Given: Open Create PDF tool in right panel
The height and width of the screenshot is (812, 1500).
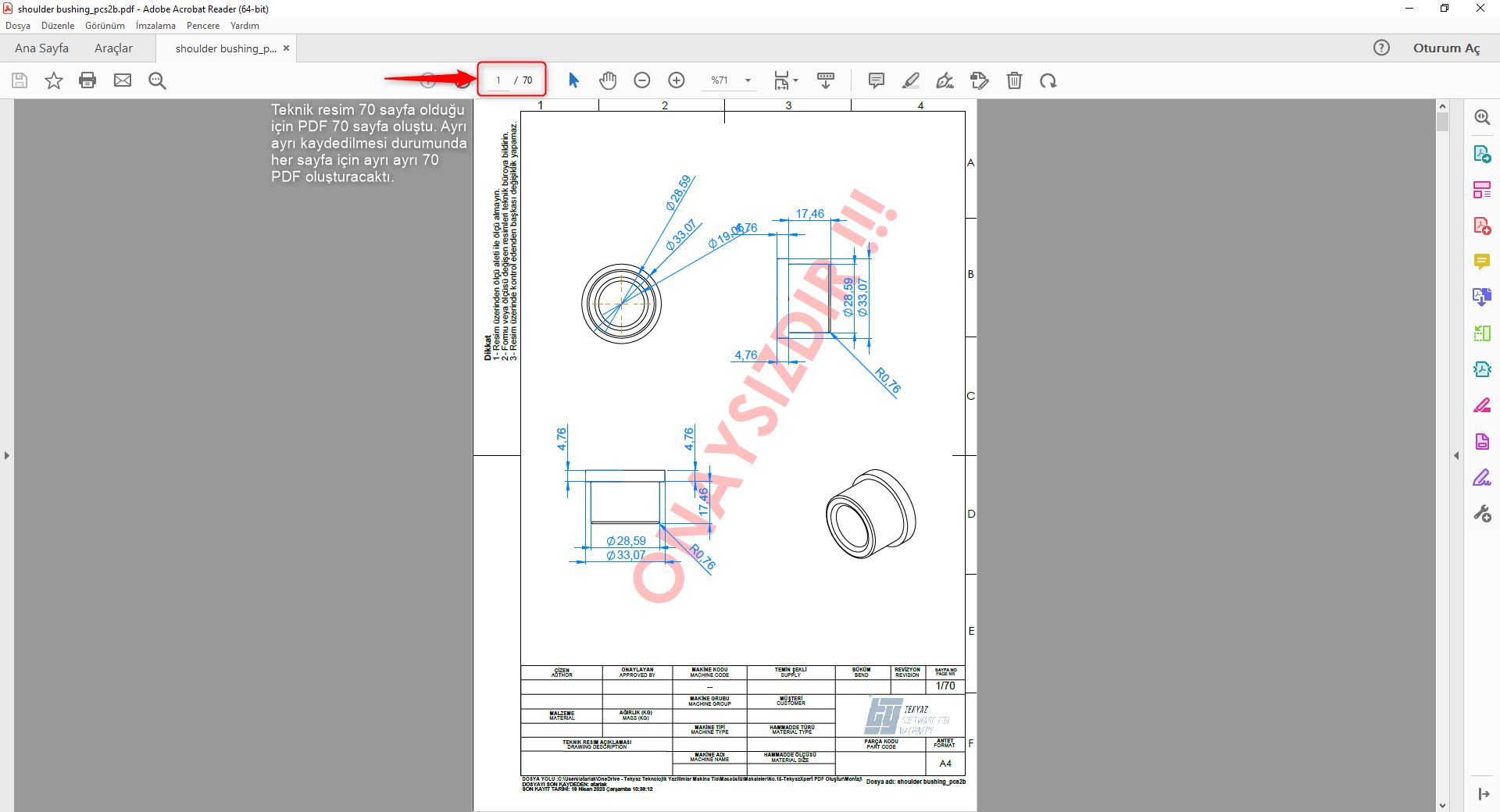Looking at the screenshot, I should (x=1482, y=226).
